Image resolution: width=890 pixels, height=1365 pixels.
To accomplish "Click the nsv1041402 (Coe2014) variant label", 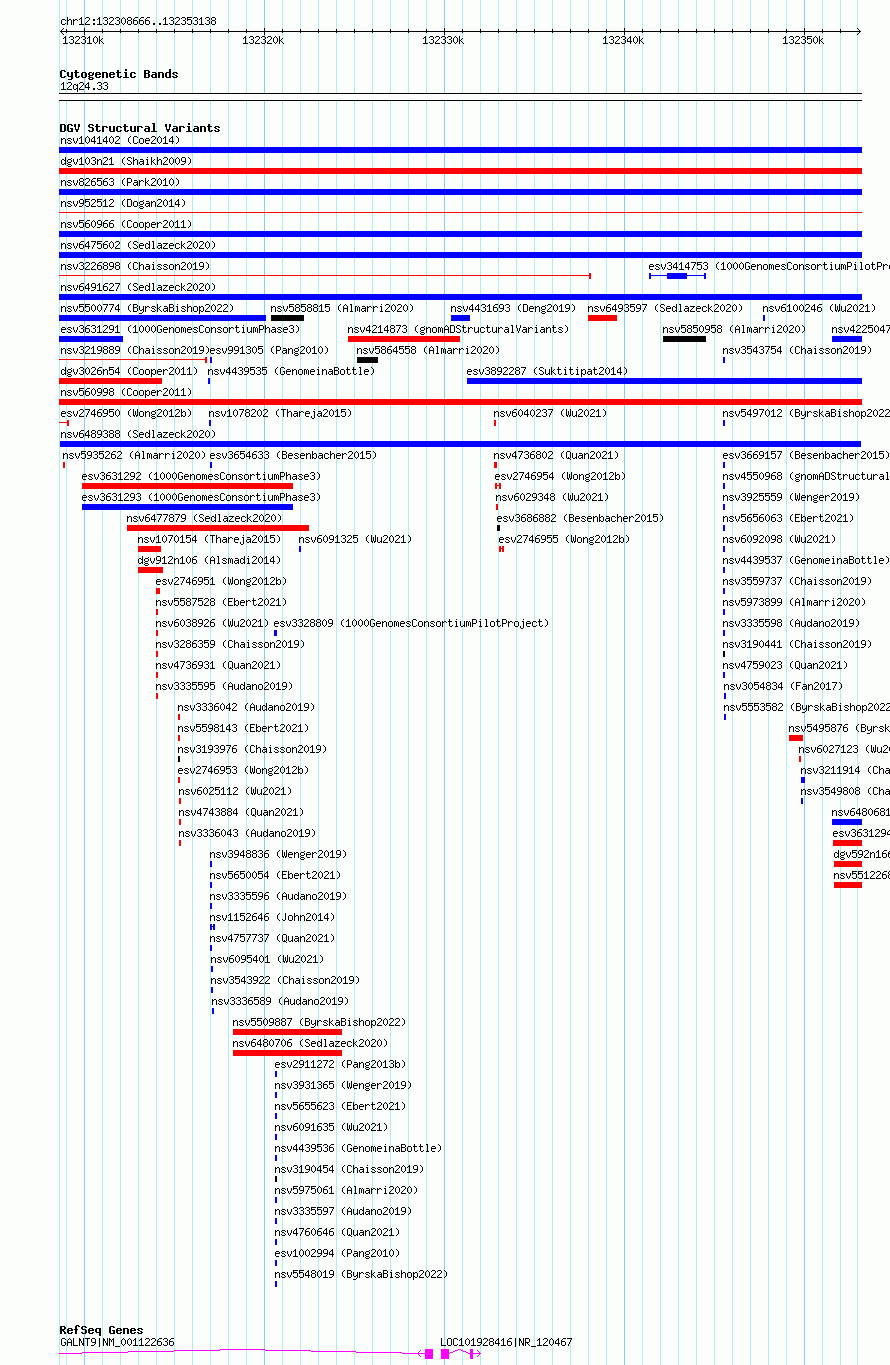I will [x=120, y=140].
